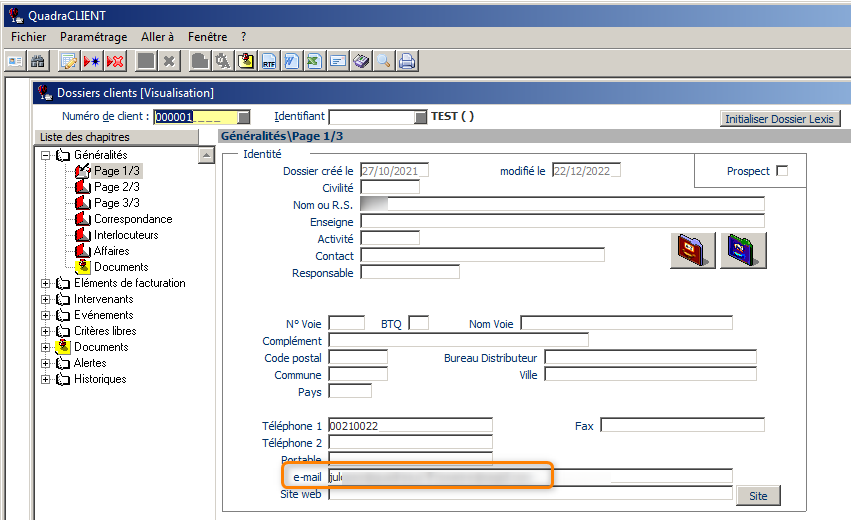Screen dimensions: 851x520
Task: Click the client card toolbar icon
Action: pyautogui.click(x=16, y=61)
